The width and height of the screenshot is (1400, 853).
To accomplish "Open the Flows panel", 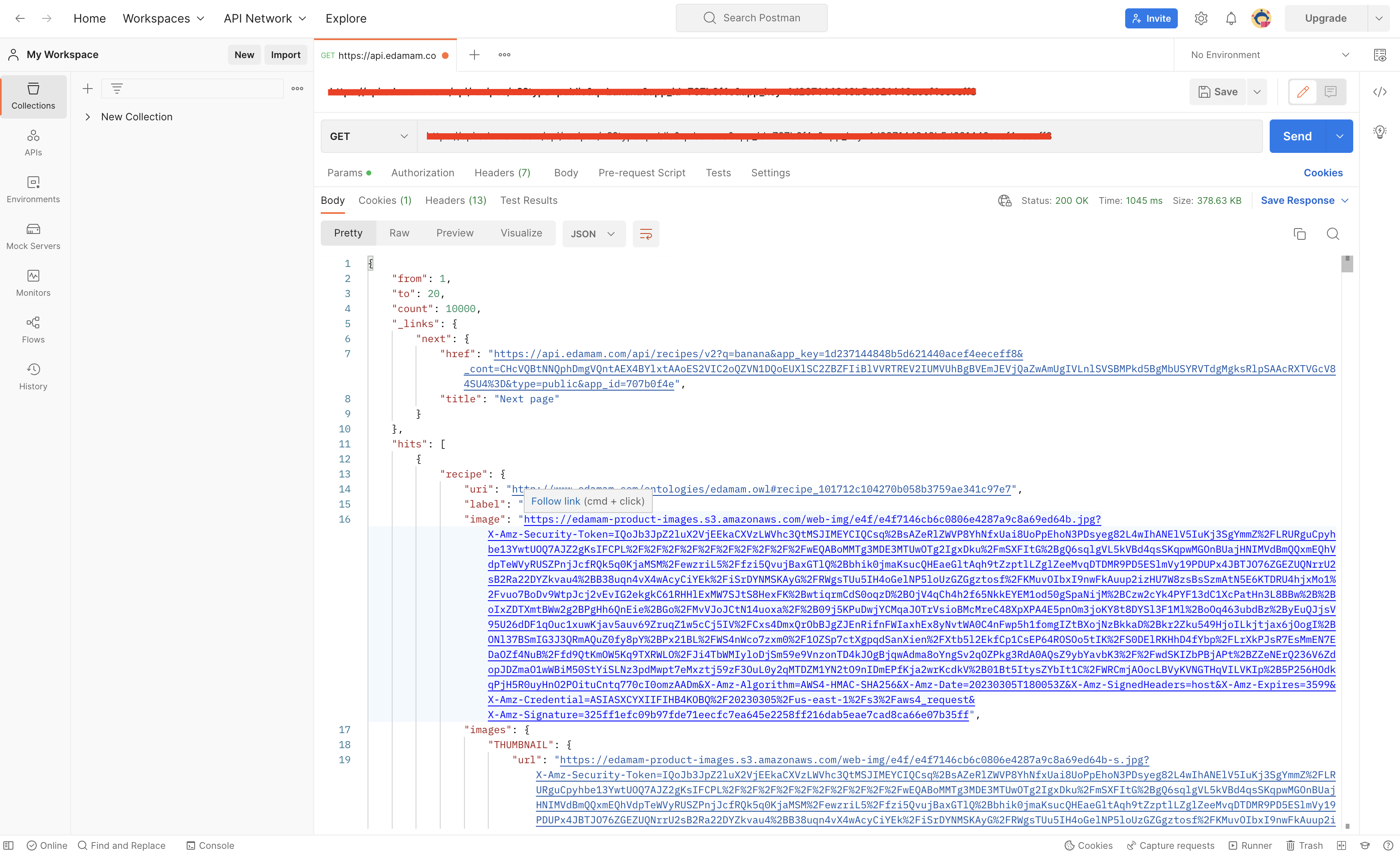I will [33, 330].
